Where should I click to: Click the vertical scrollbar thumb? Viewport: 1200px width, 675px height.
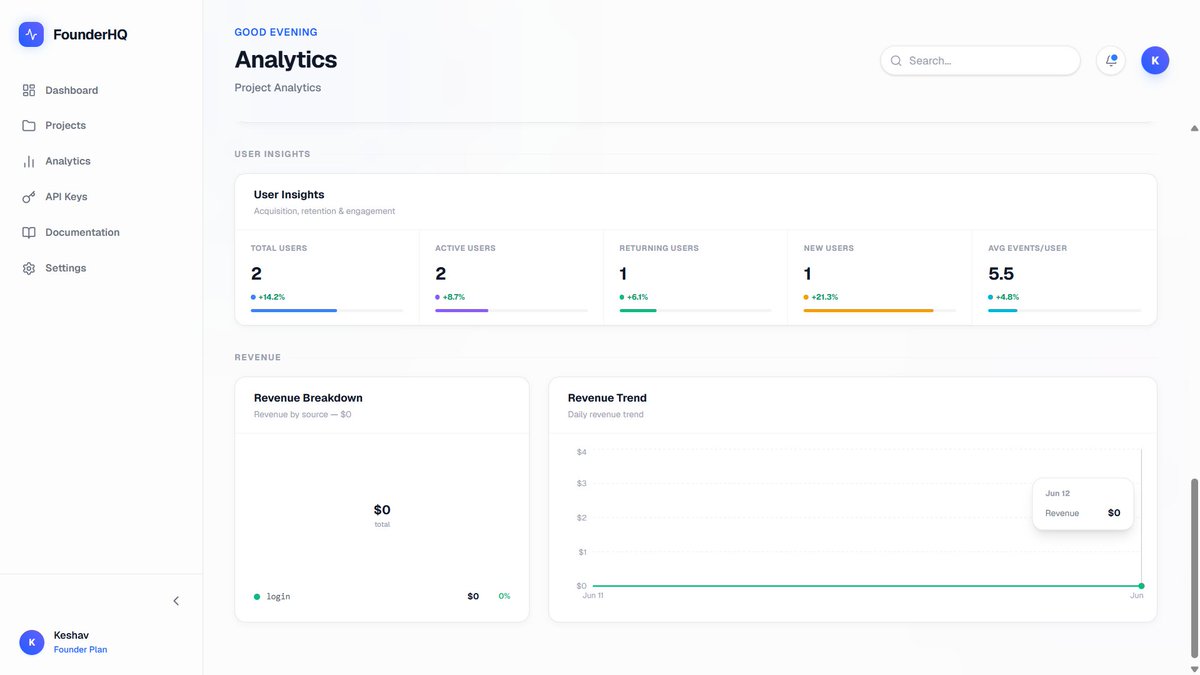tap(1193, 566)
